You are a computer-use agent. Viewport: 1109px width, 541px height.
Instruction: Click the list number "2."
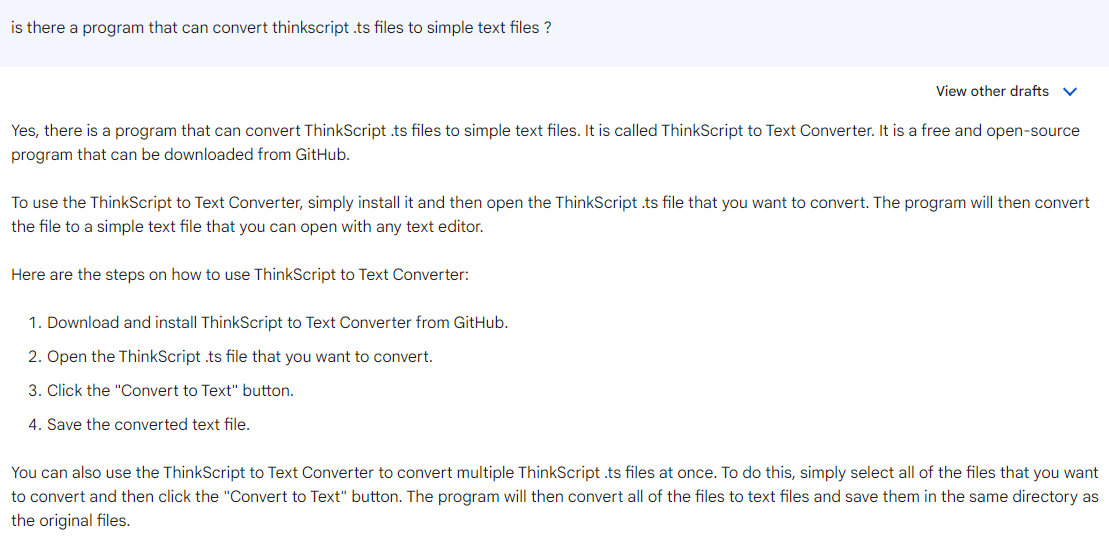tap(35, 356)
